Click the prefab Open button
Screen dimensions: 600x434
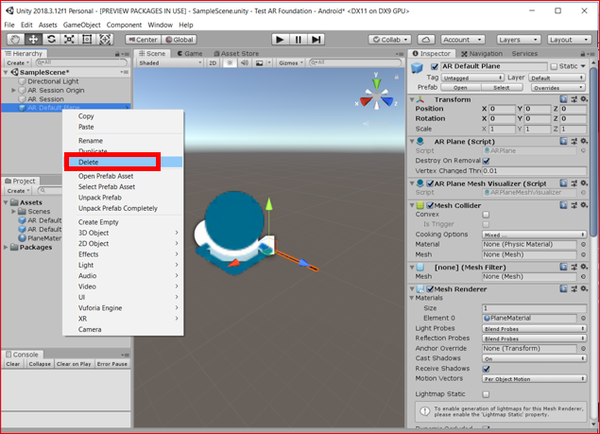[460, 88]
